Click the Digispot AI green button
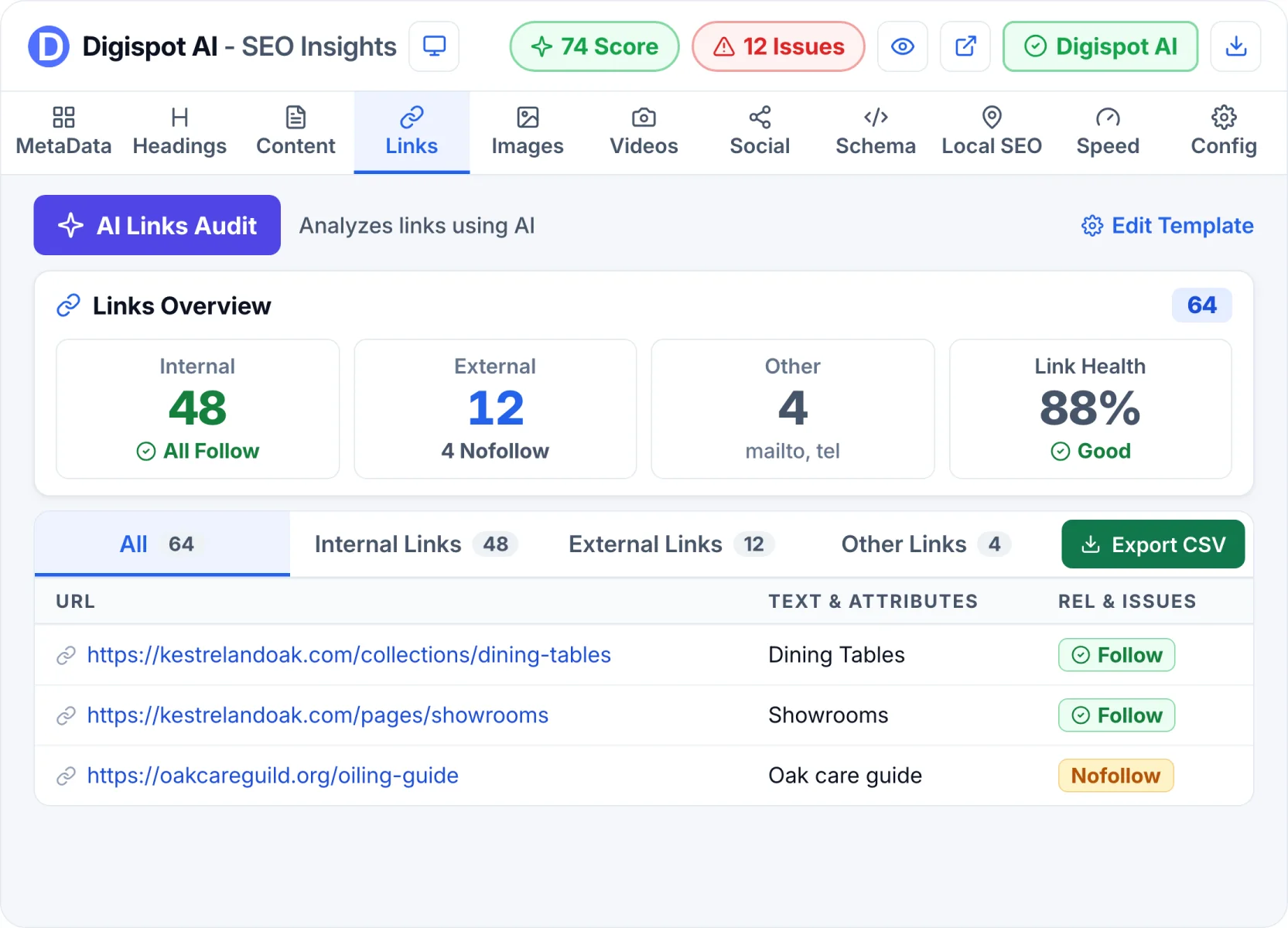 (1101, 46)
